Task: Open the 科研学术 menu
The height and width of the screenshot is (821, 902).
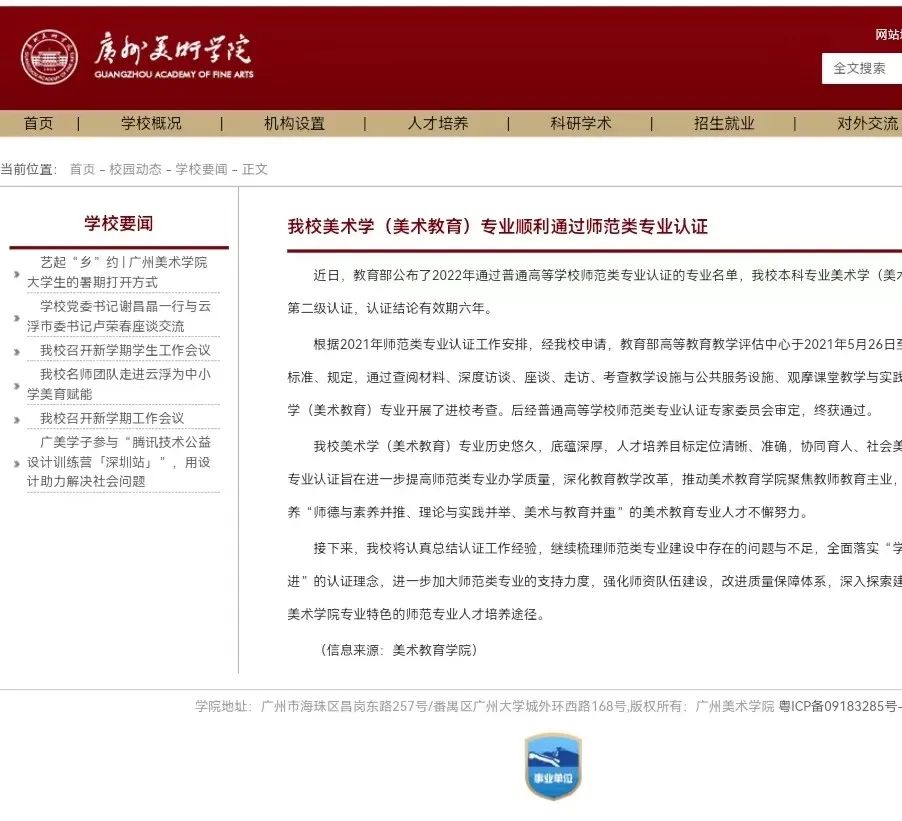Action: (581, 123)
